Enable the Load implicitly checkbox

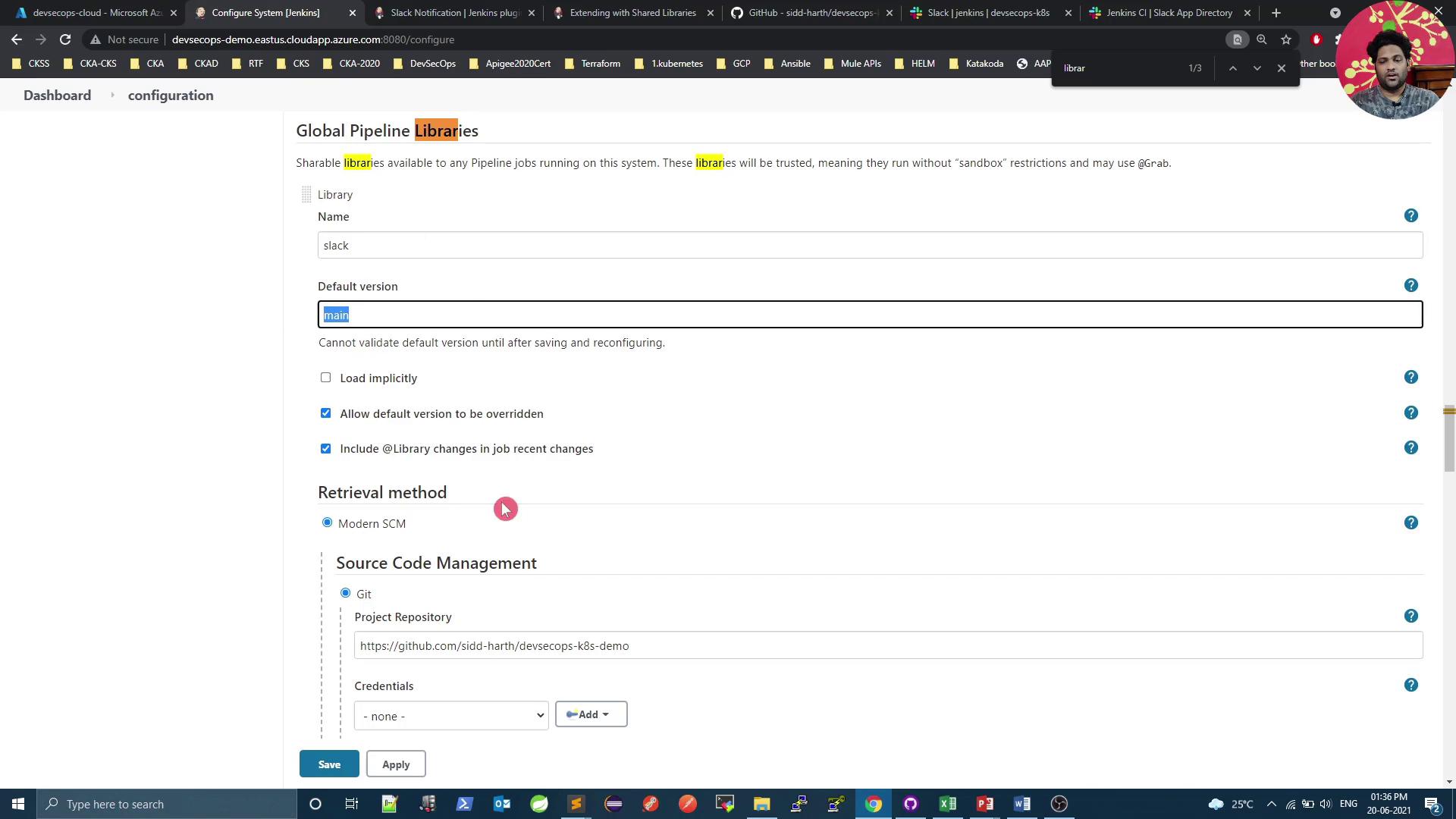tap(326, 378)
